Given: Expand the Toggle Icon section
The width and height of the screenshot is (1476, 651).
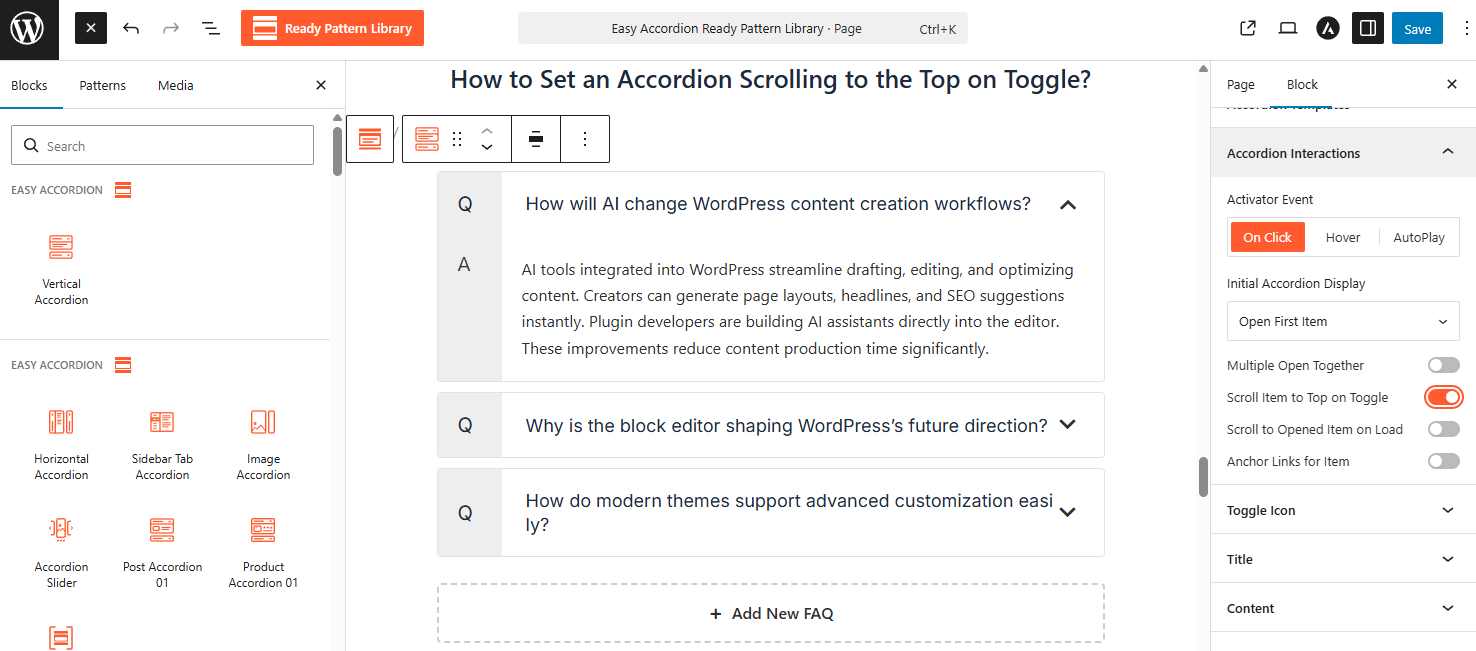Looking at the screenshot, I should [1342, 510].
